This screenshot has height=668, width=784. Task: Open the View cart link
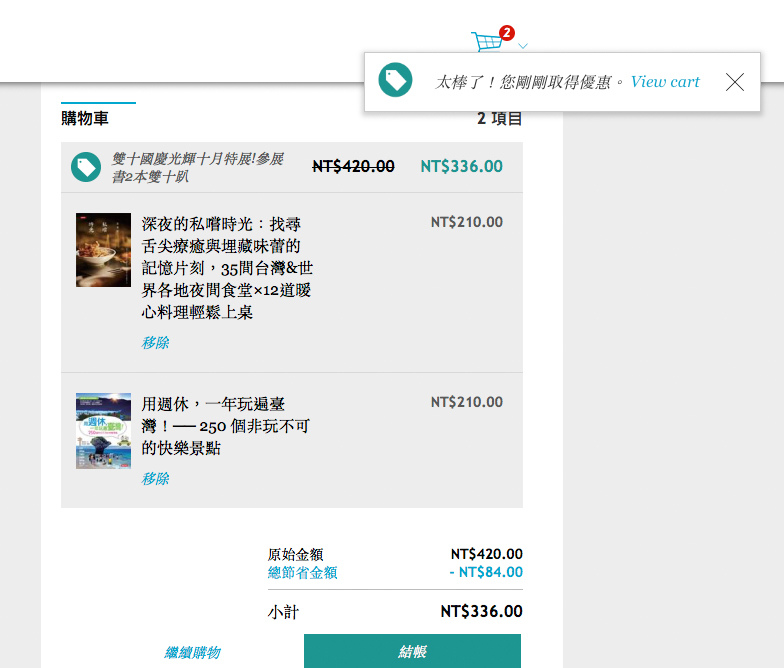[665, 82]
